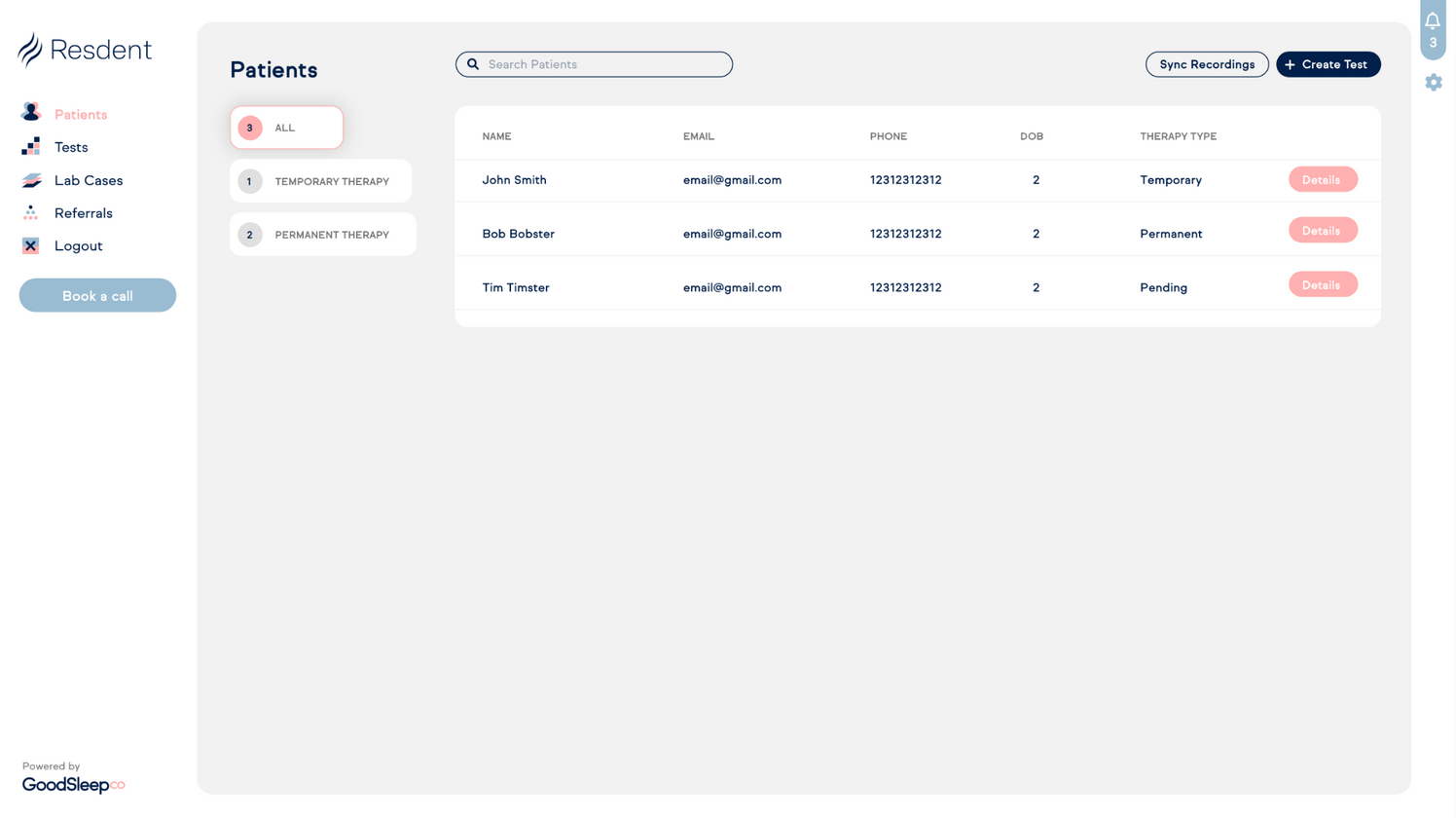Screen dimensions: 1456x818
Task: Open Details for John Smith
Action: (x=1322, y=180)
